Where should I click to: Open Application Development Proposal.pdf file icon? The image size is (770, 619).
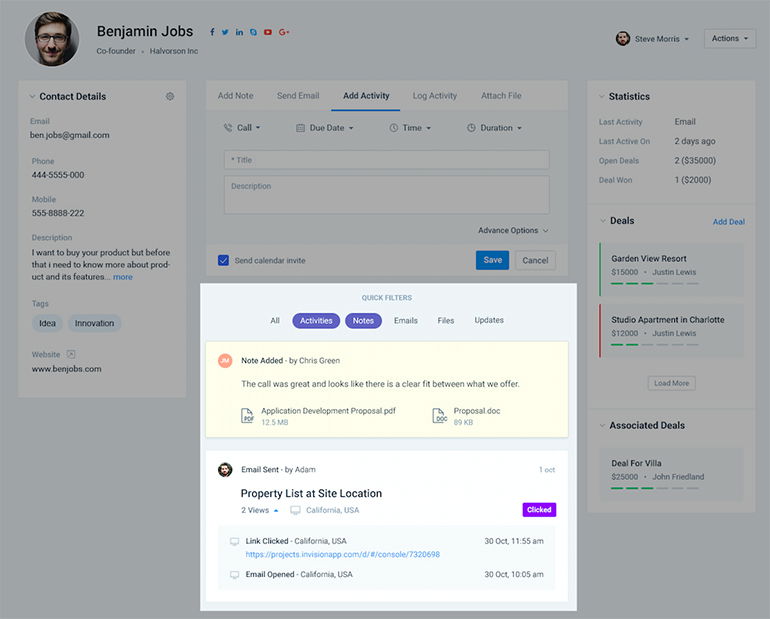247,416
